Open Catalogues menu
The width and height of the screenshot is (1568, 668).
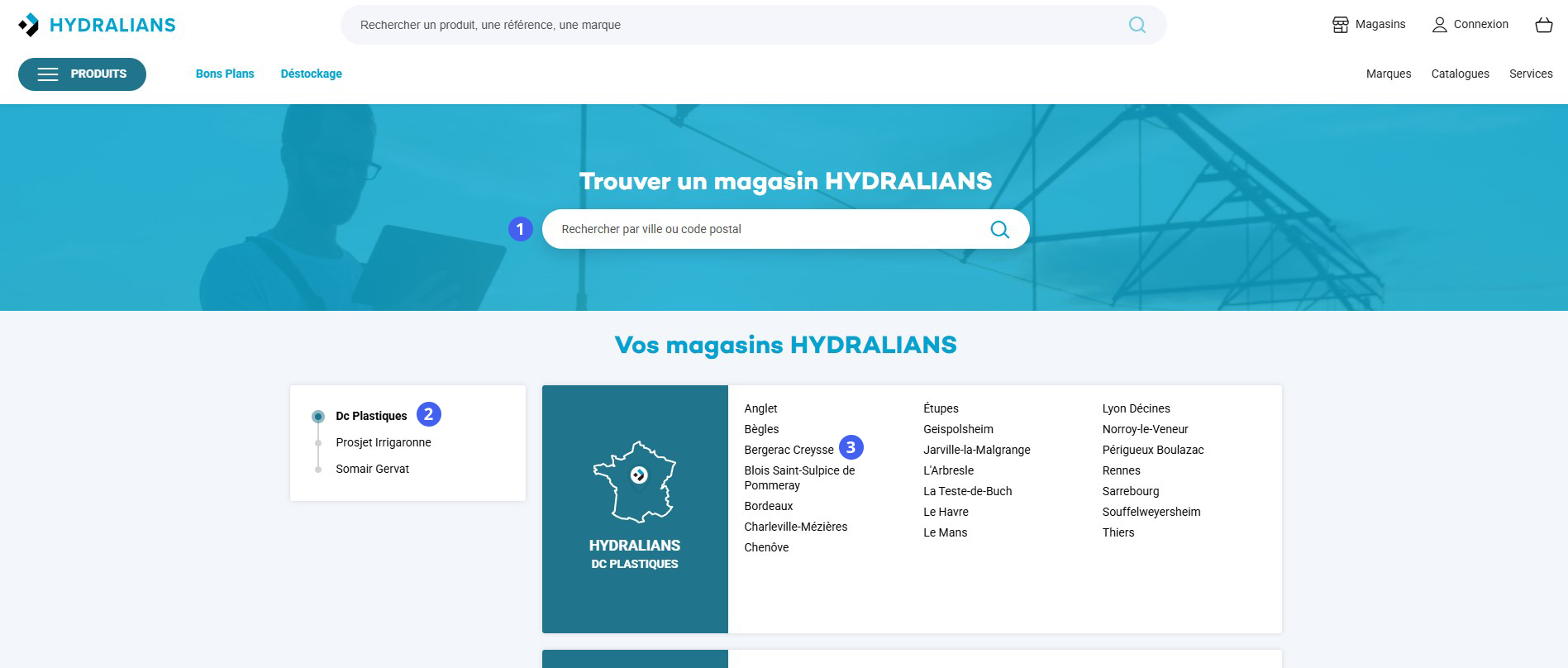(x=1460, y=74)
